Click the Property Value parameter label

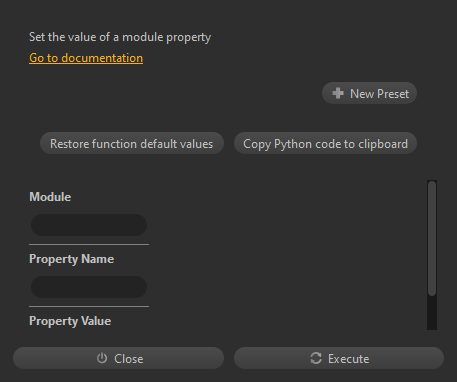[70, 321]
